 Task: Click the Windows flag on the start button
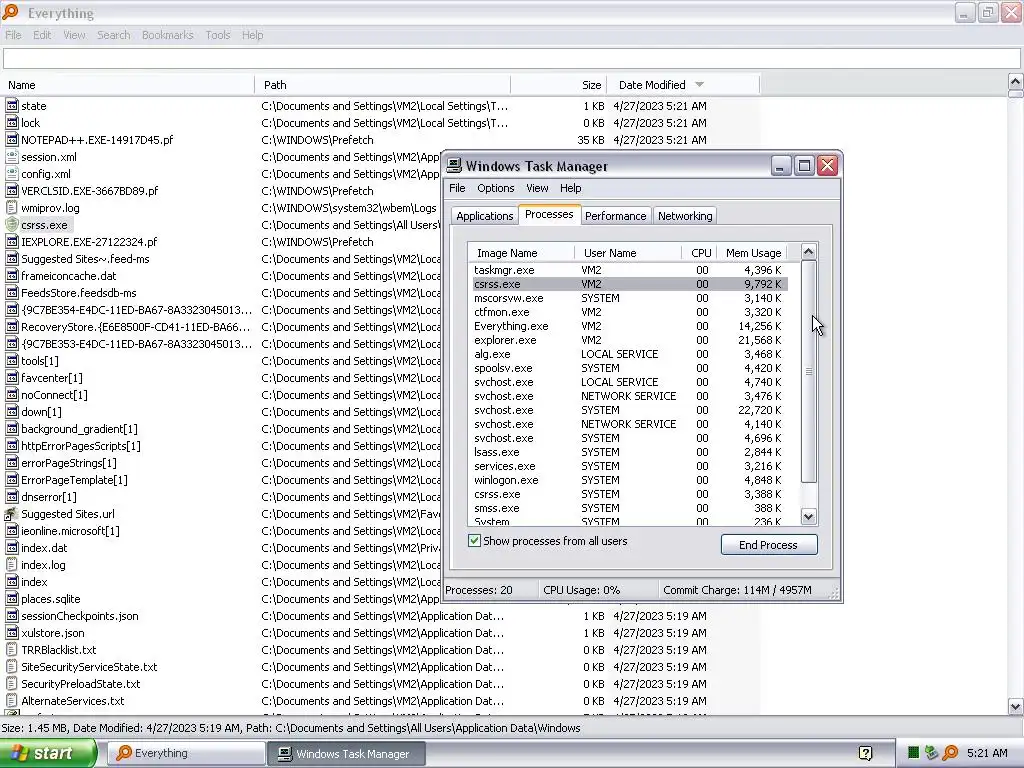tap(20, 753)
